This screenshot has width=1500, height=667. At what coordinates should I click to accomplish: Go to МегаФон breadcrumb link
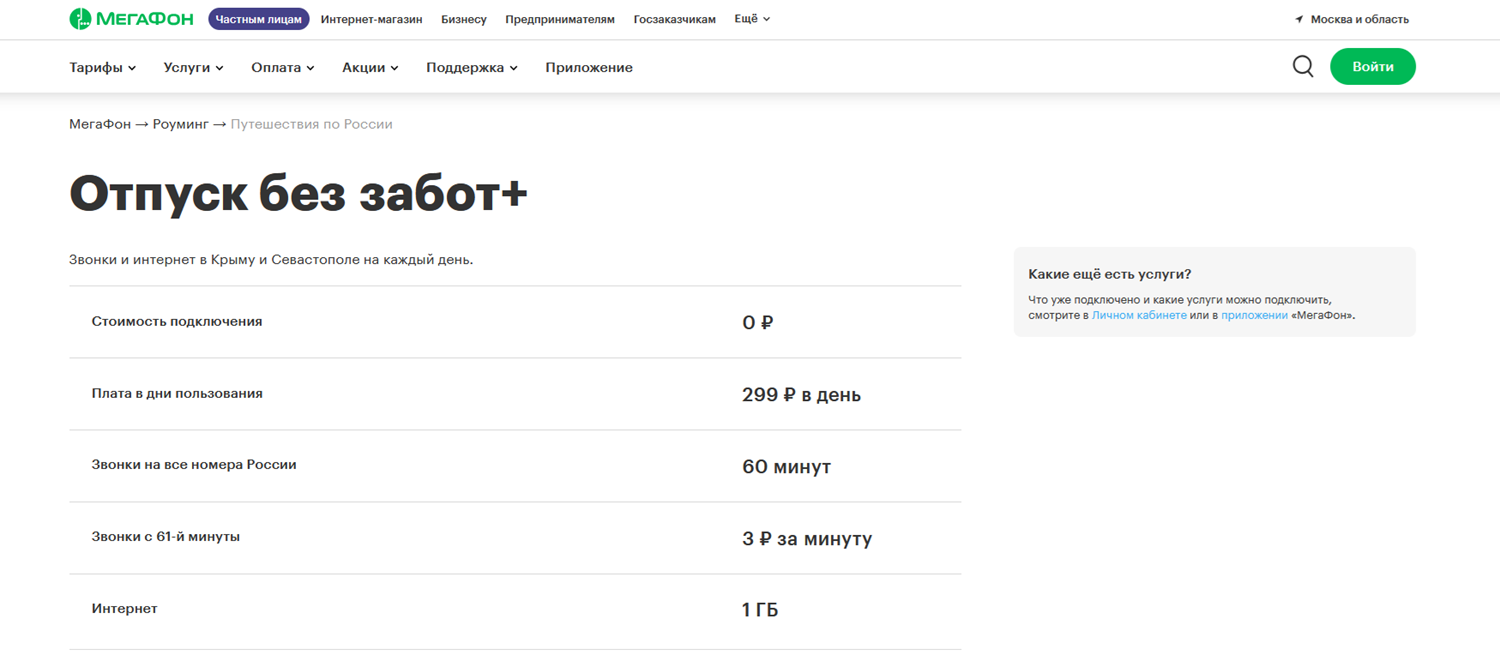100,124
